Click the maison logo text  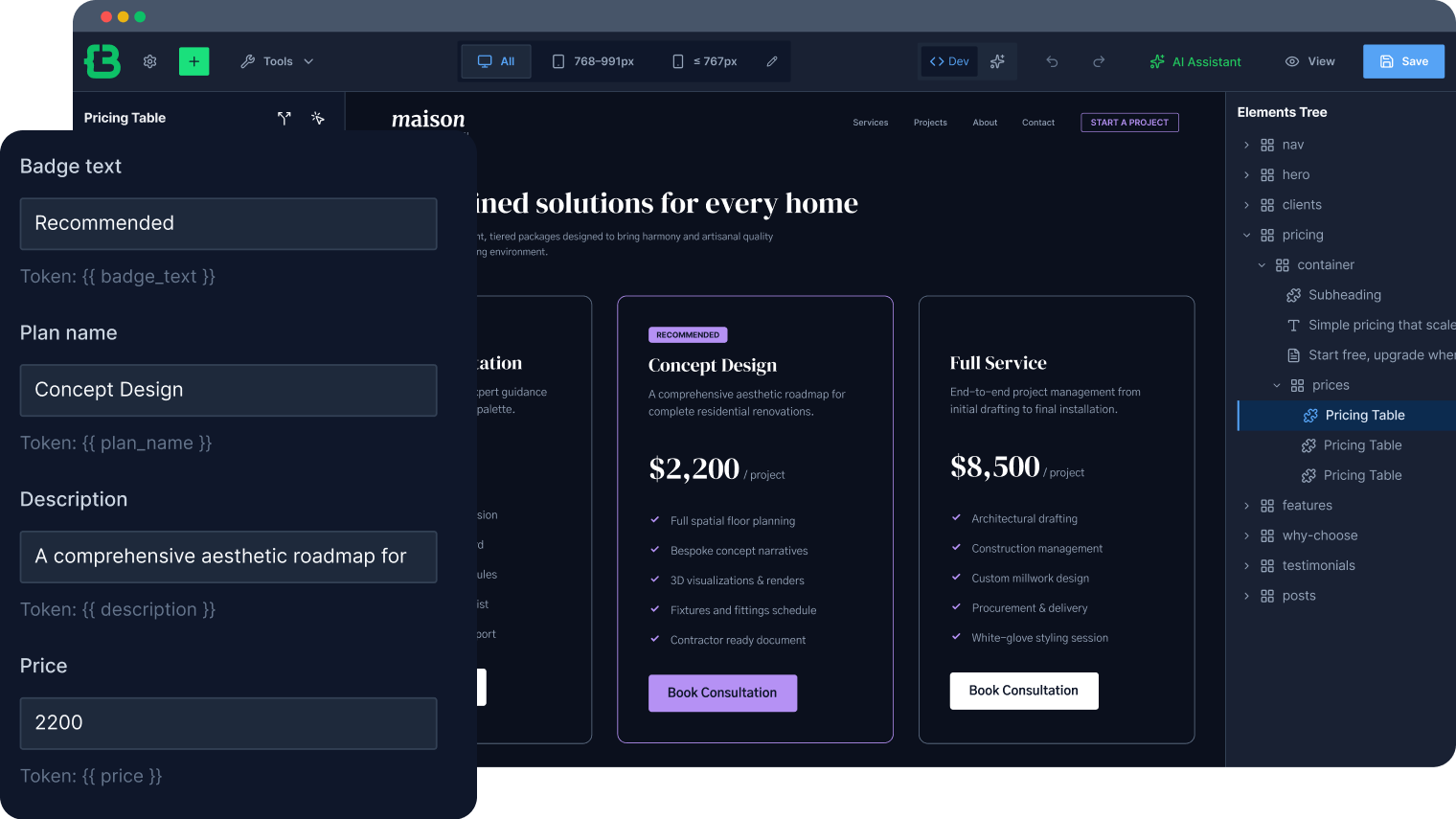pyautogui.click(x=428, y=119)
